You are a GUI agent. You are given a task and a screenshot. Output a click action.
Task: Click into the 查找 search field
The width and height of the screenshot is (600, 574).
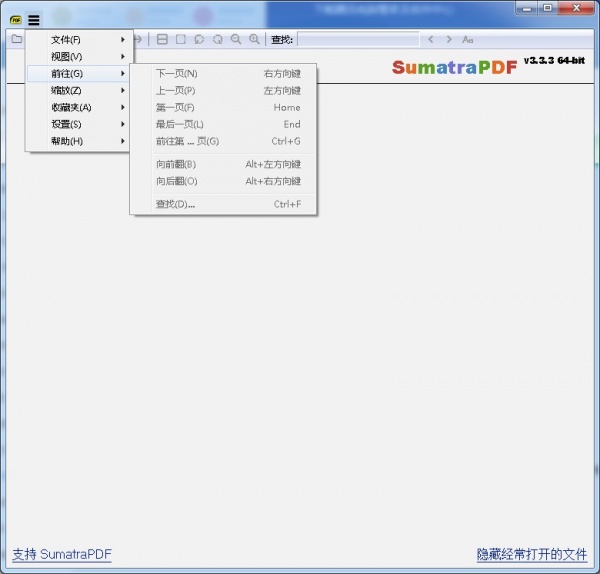(358, 39)
